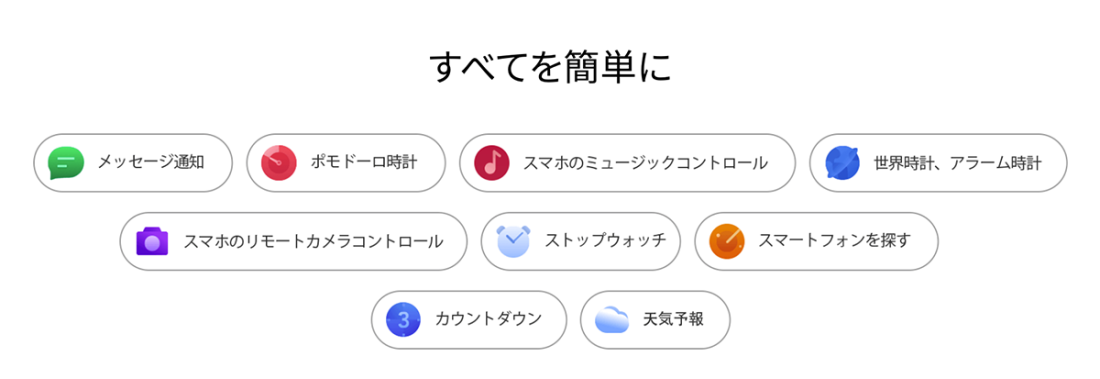Viewport: 1100px width, 379px height.
Task: Click the light blue alarm clock icon
Action: (514, 241)
